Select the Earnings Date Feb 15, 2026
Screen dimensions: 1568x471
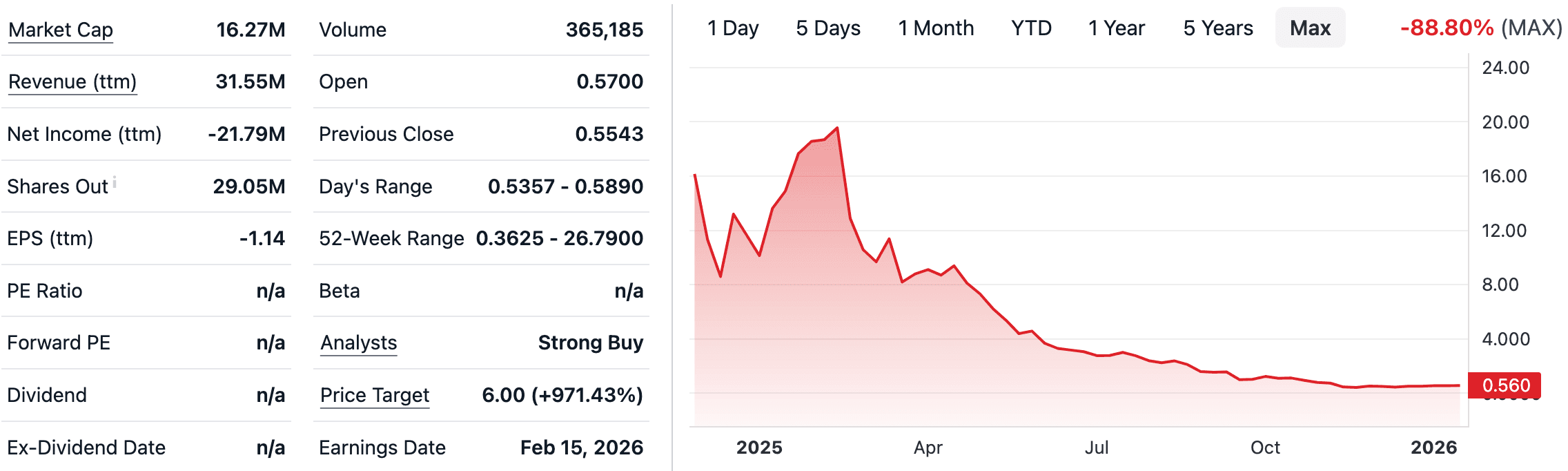coord(581,448)
